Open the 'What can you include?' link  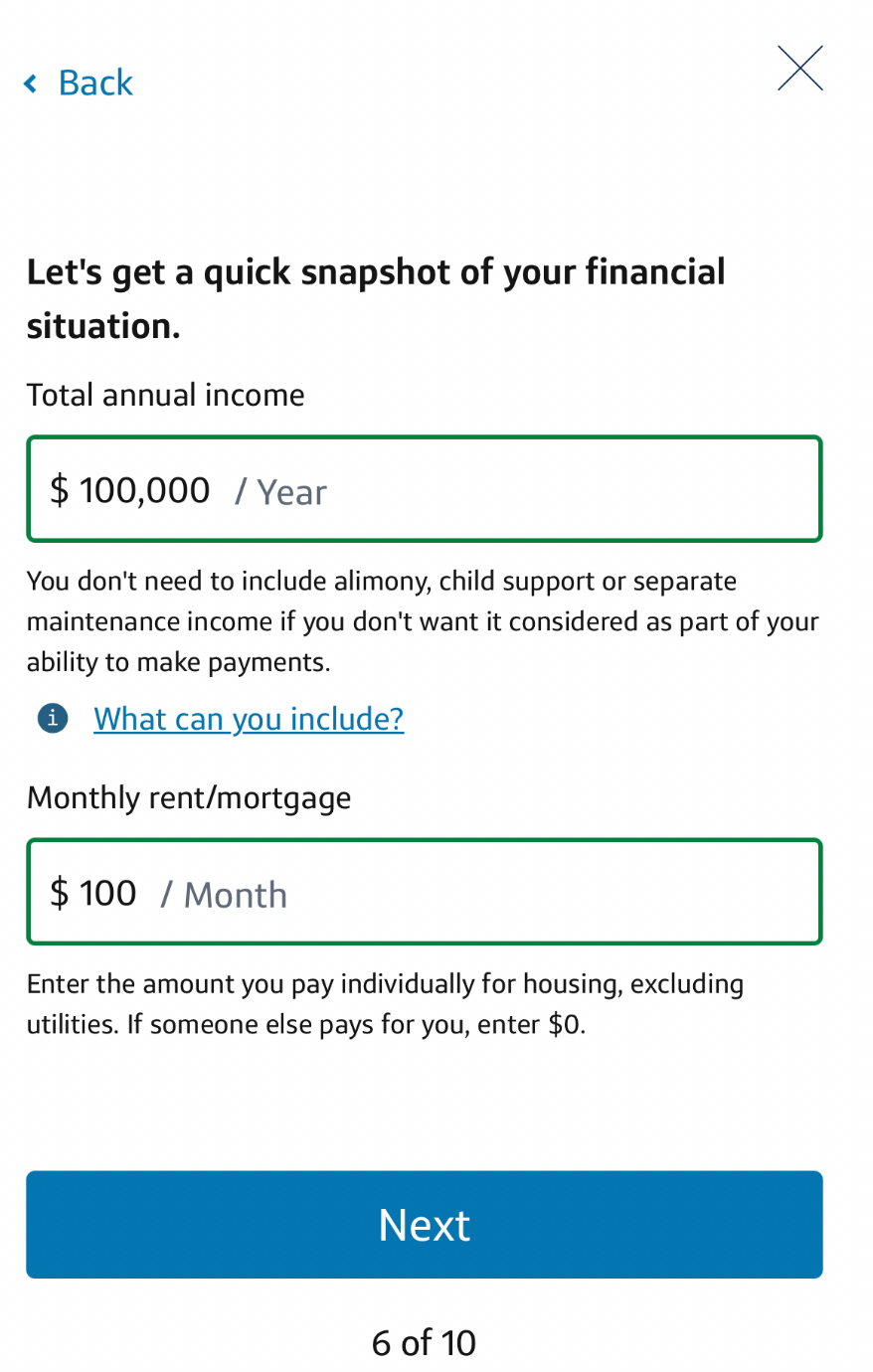[249, 718]
